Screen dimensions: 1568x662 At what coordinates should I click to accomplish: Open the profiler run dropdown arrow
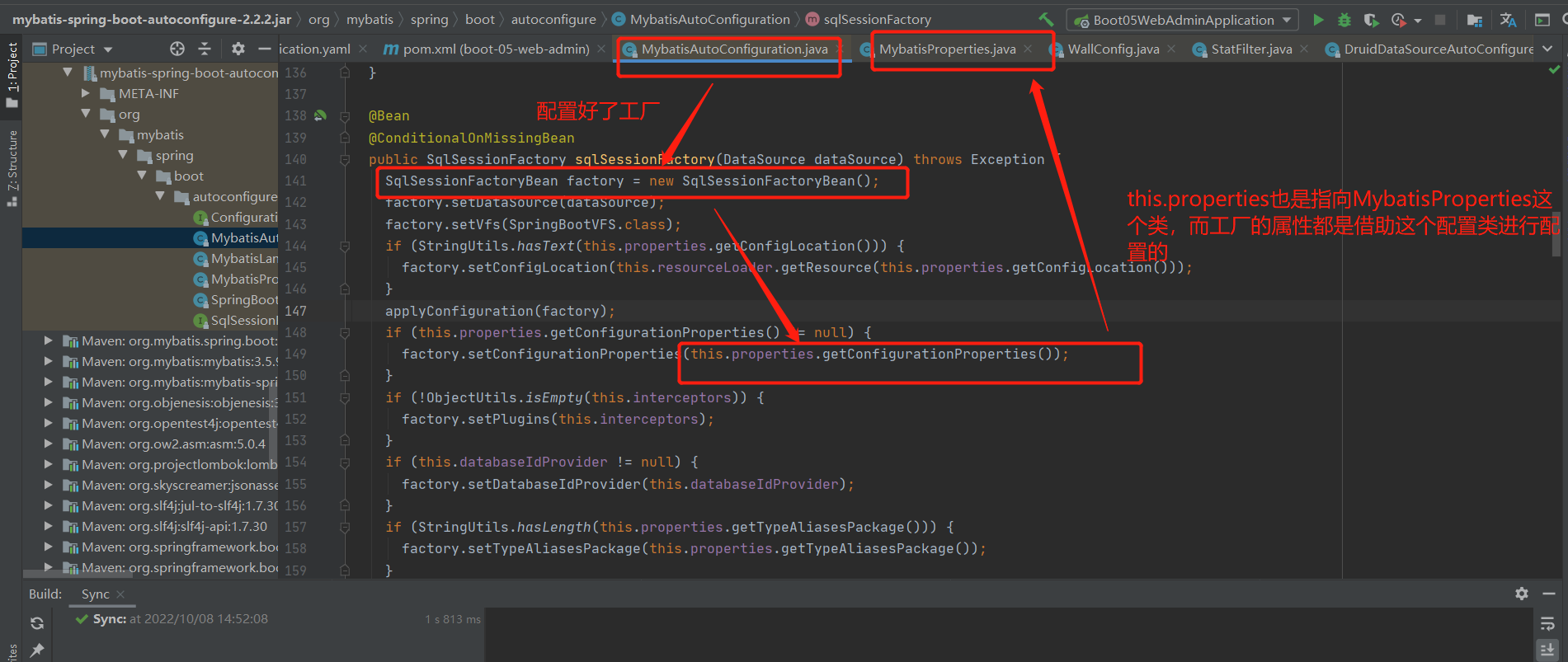1417,21
